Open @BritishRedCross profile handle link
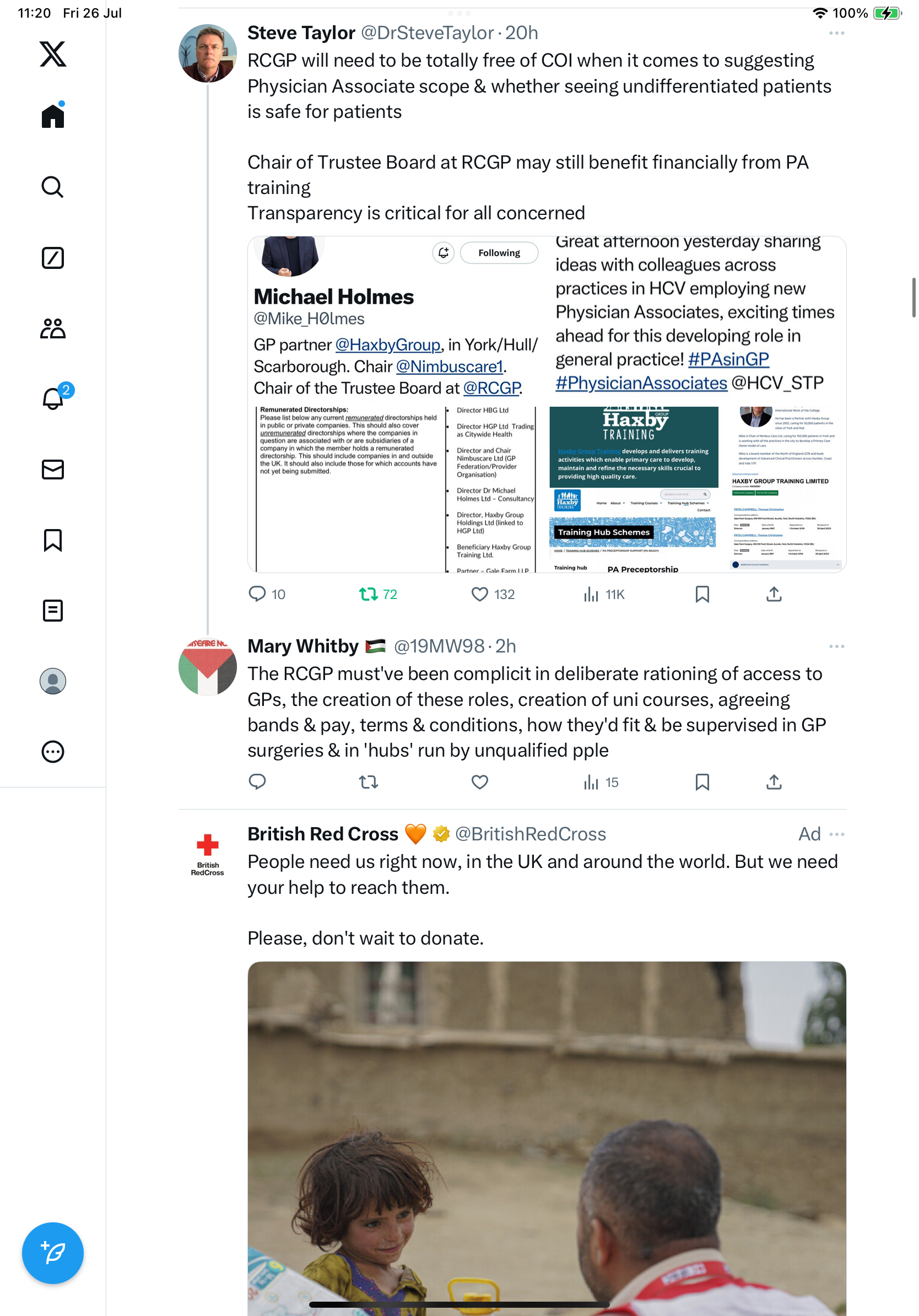Viewport: 919px width, 1316px height. coord(530,834)
